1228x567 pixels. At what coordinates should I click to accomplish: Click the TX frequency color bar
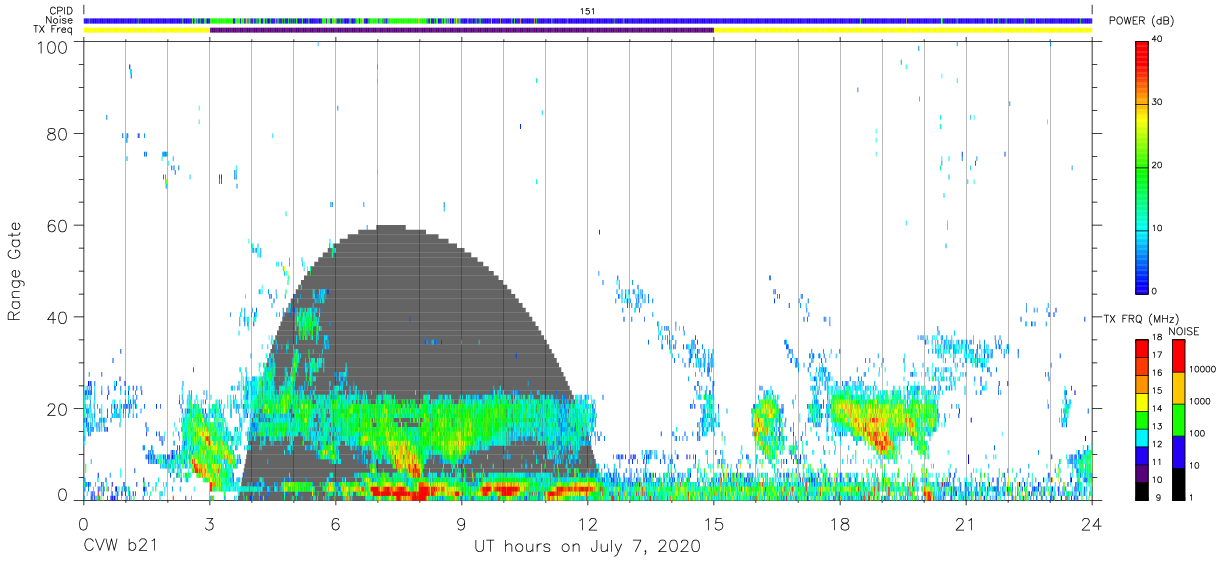point(1140,419)
